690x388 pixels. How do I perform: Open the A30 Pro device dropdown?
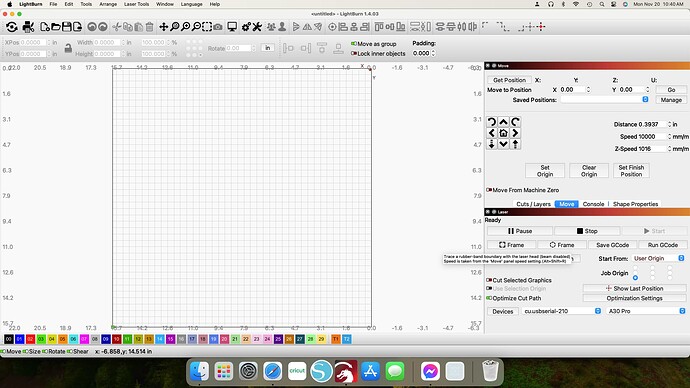(646, 311)
